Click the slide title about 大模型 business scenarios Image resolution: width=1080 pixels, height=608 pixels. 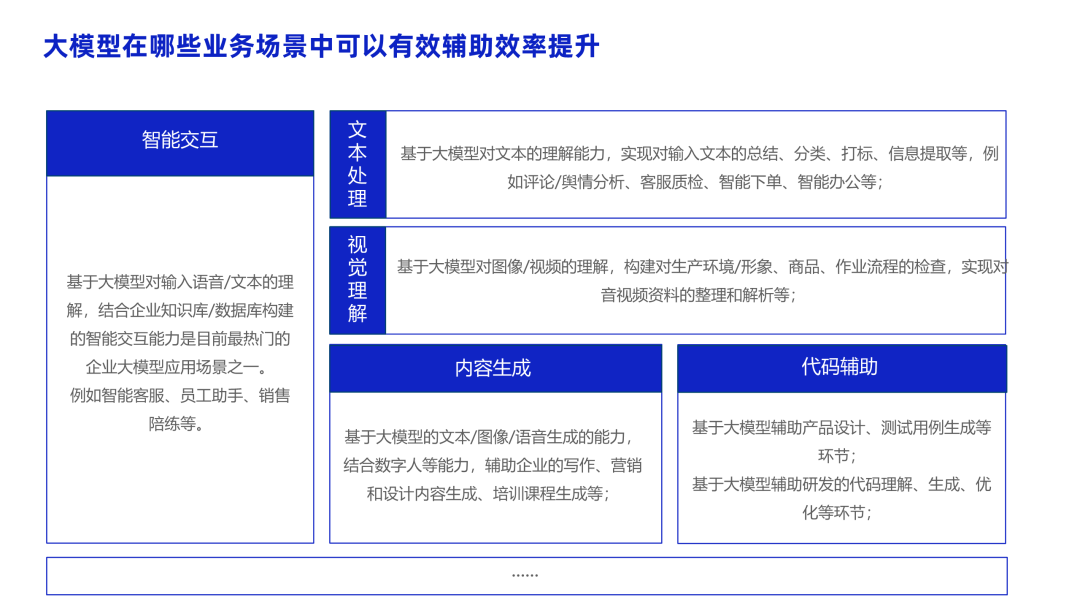point(320,44)
